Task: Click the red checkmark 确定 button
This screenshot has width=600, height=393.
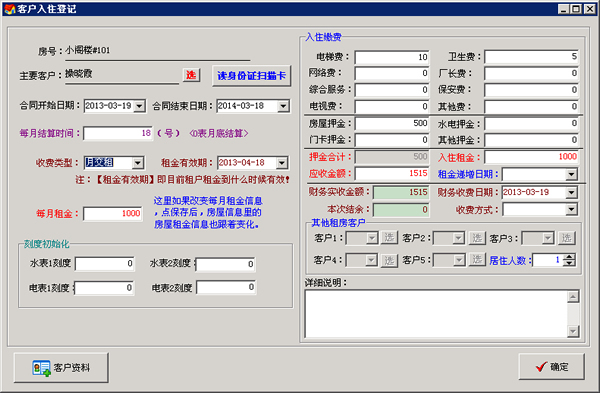Action: (x=551, y=367)
